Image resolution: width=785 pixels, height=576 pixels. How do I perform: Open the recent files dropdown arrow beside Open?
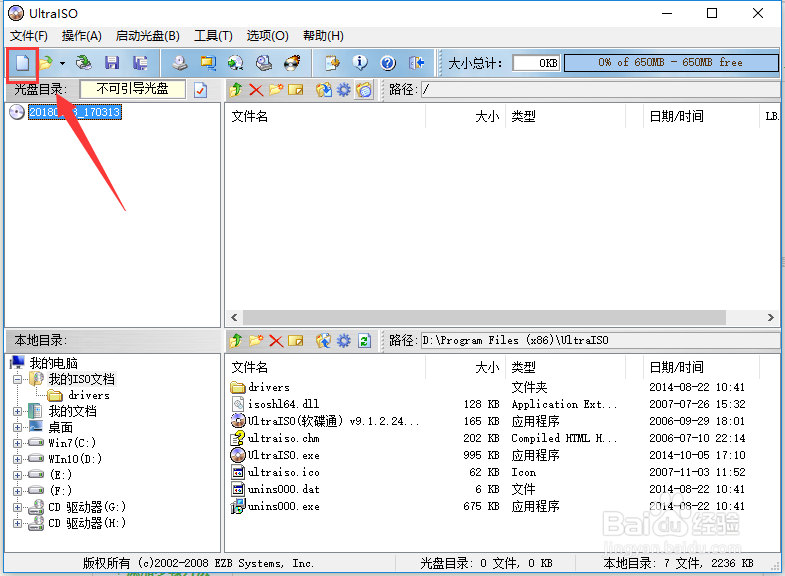62,64
